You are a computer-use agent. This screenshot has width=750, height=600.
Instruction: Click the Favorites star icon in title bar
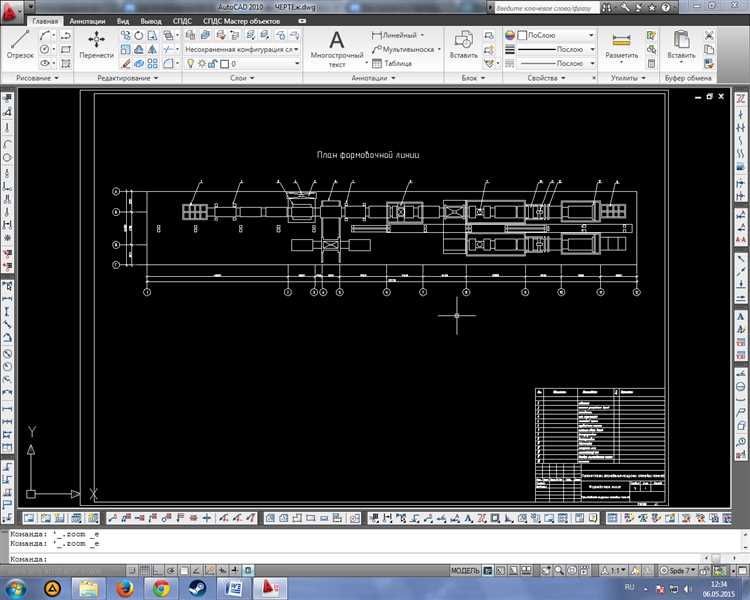(x=652, y=8)
